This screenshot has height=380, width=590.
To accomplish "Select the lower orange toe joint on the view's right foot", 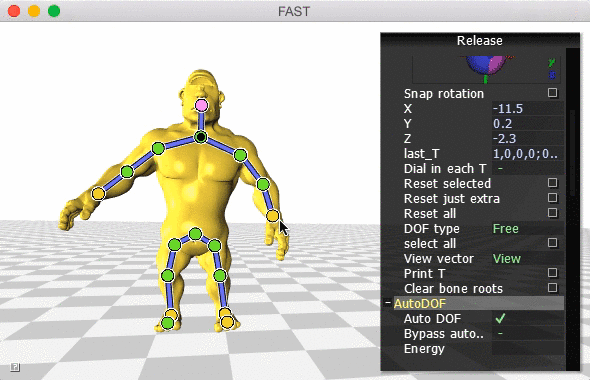I will [x=227, y=322].
